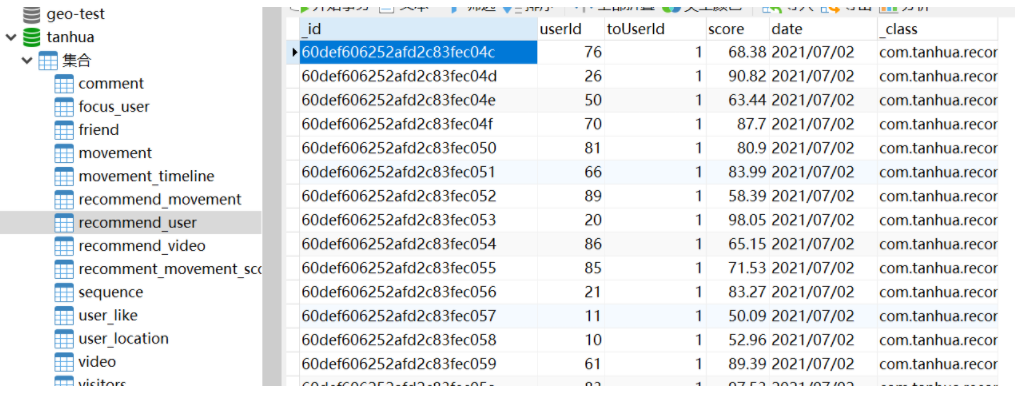Select cell 60def606252afd2c83fec053
Image resolution: width=1015 pixels, height=396 pixels.
418,220
